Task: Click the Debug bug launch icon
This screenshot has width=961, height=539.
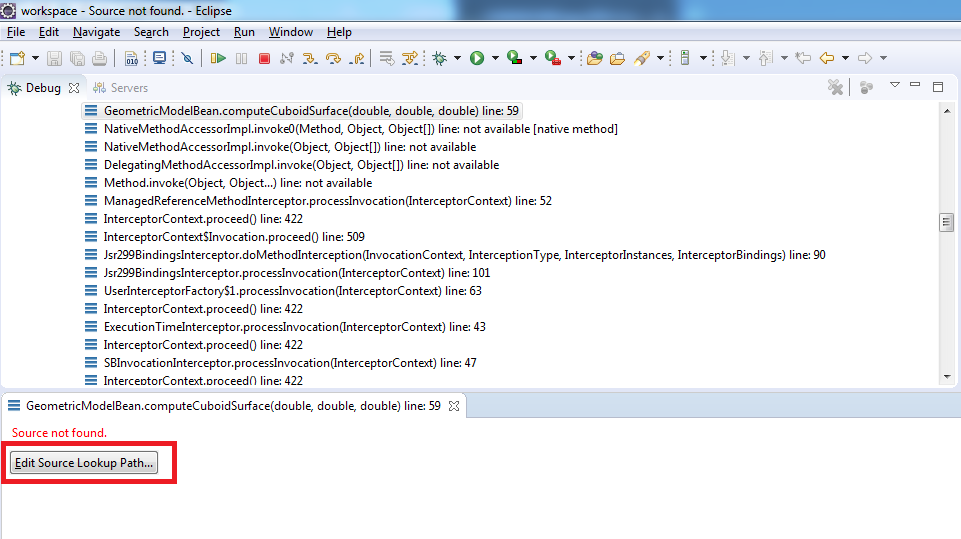Action: coord(439,58)
